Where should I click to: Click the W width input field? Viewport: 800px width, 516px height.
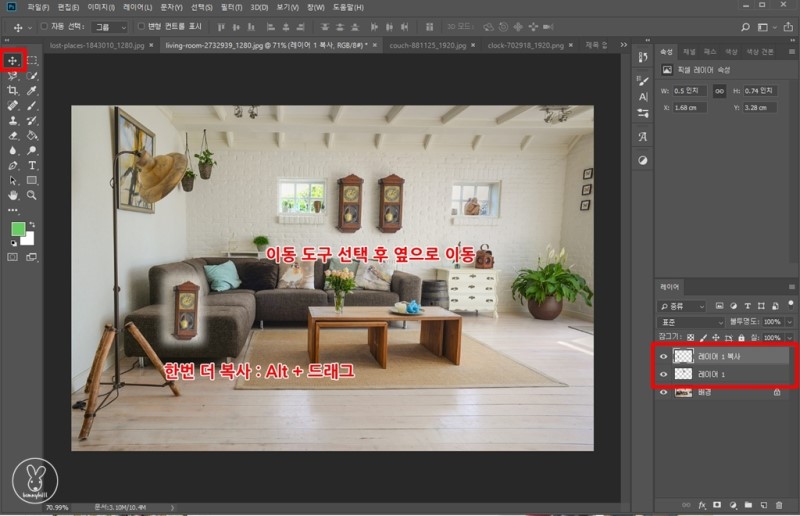(x=692, y=91)
